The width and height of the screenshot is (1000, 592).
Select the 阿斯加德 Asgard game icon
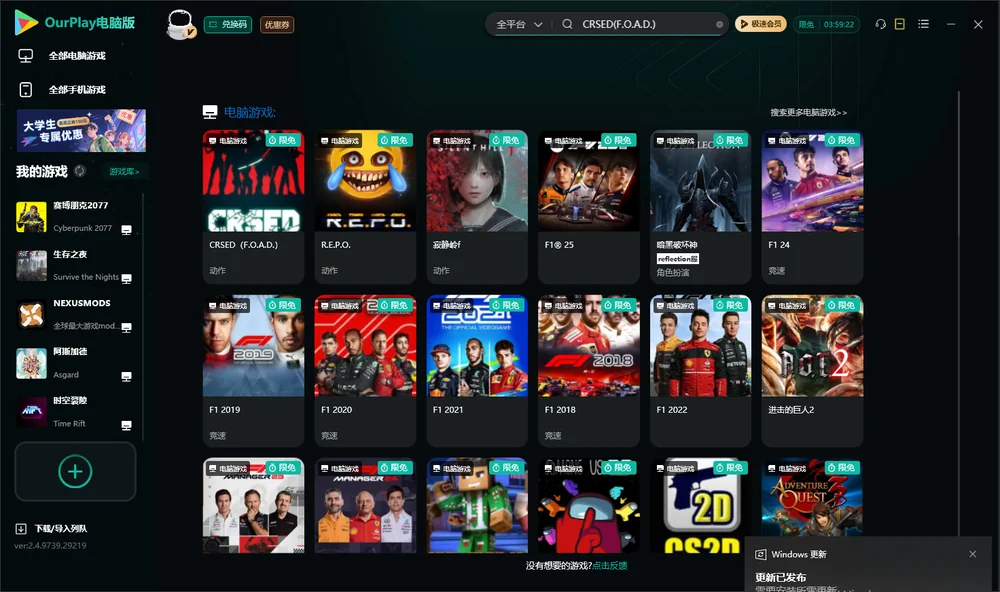pyautogui.click(x=31, y=364)
